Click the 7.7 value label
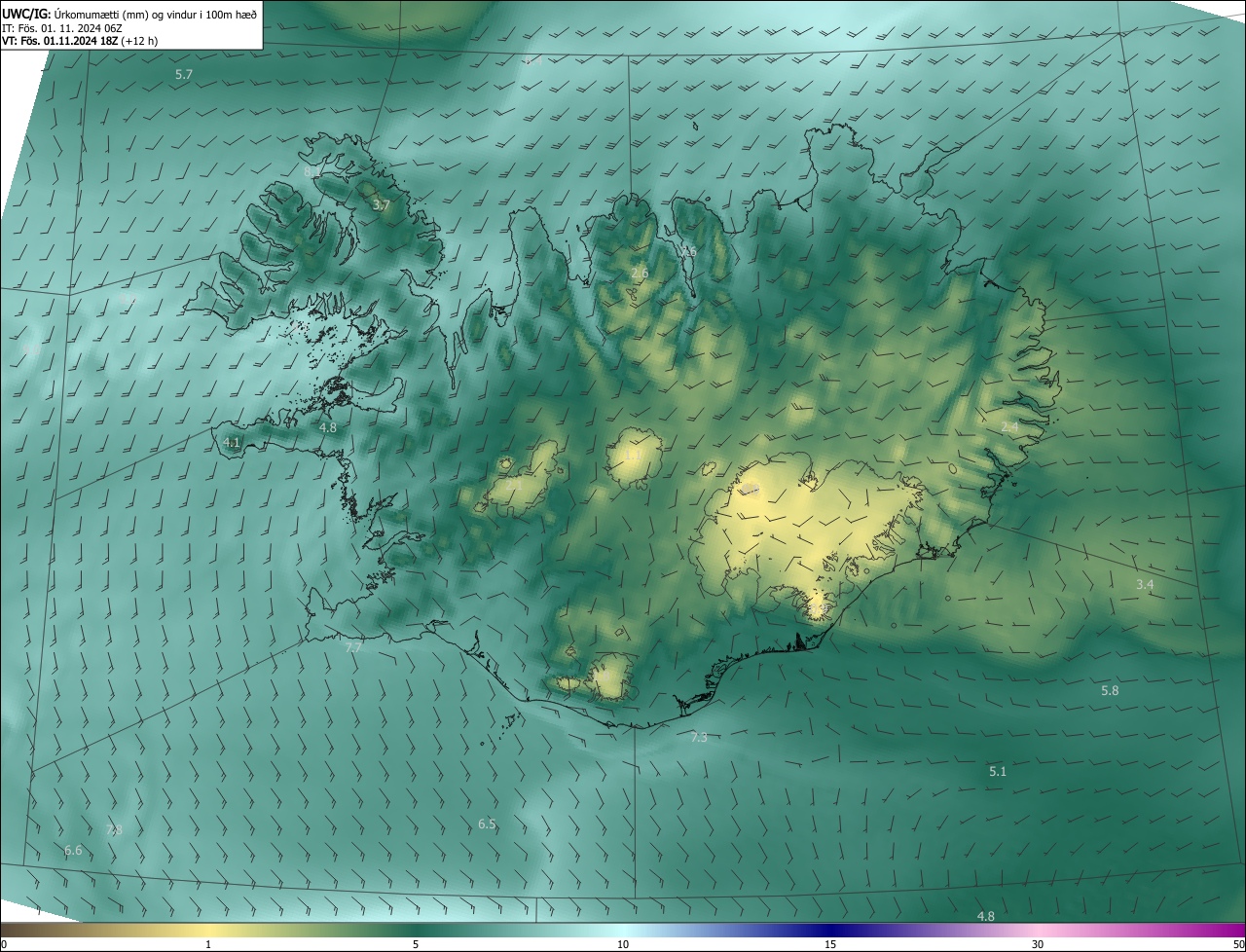 [353, 647]
